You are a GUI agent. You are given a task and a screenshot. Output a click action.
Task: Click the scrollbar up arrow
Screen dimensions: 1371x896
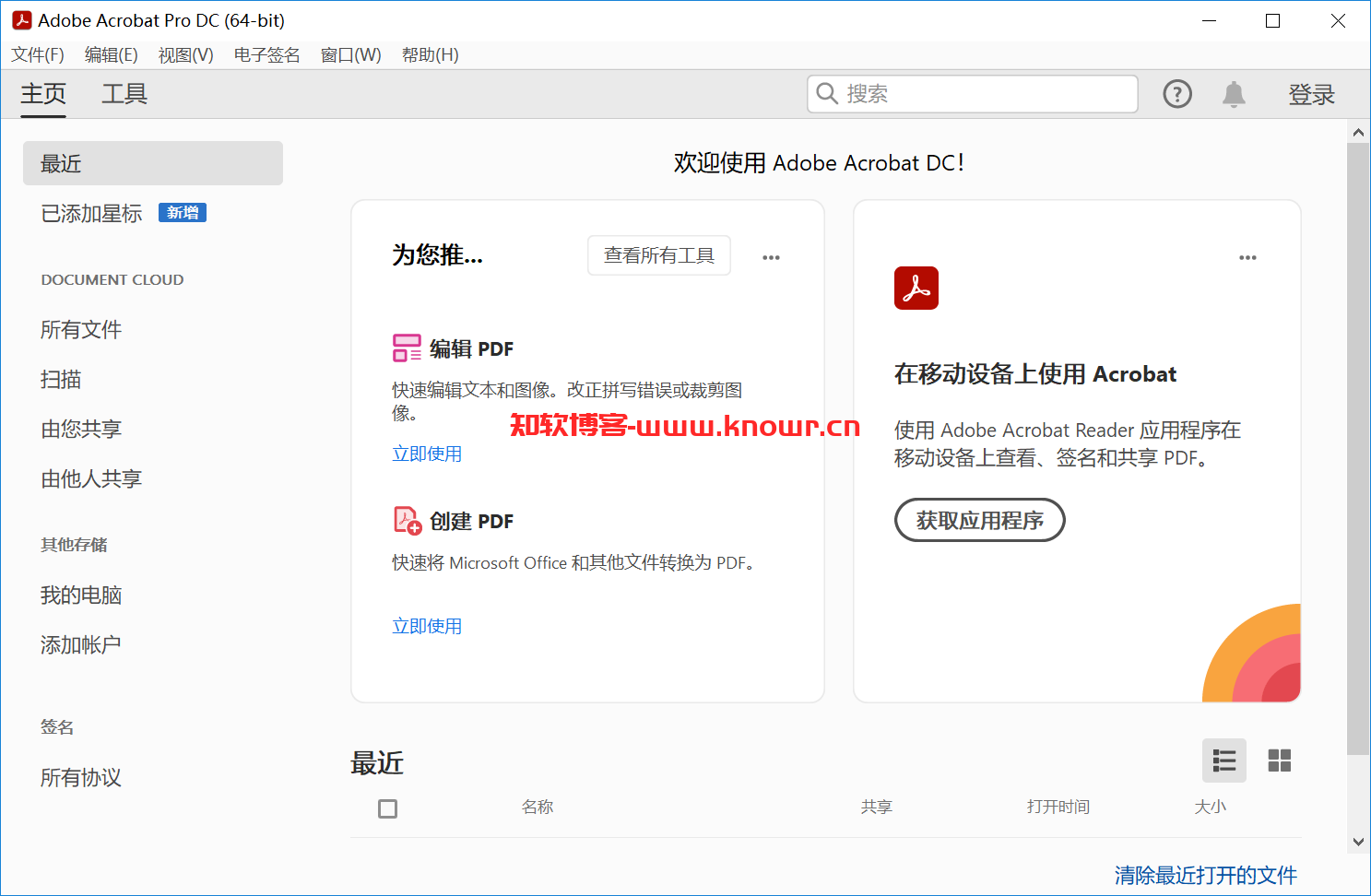click(1358, 132)
